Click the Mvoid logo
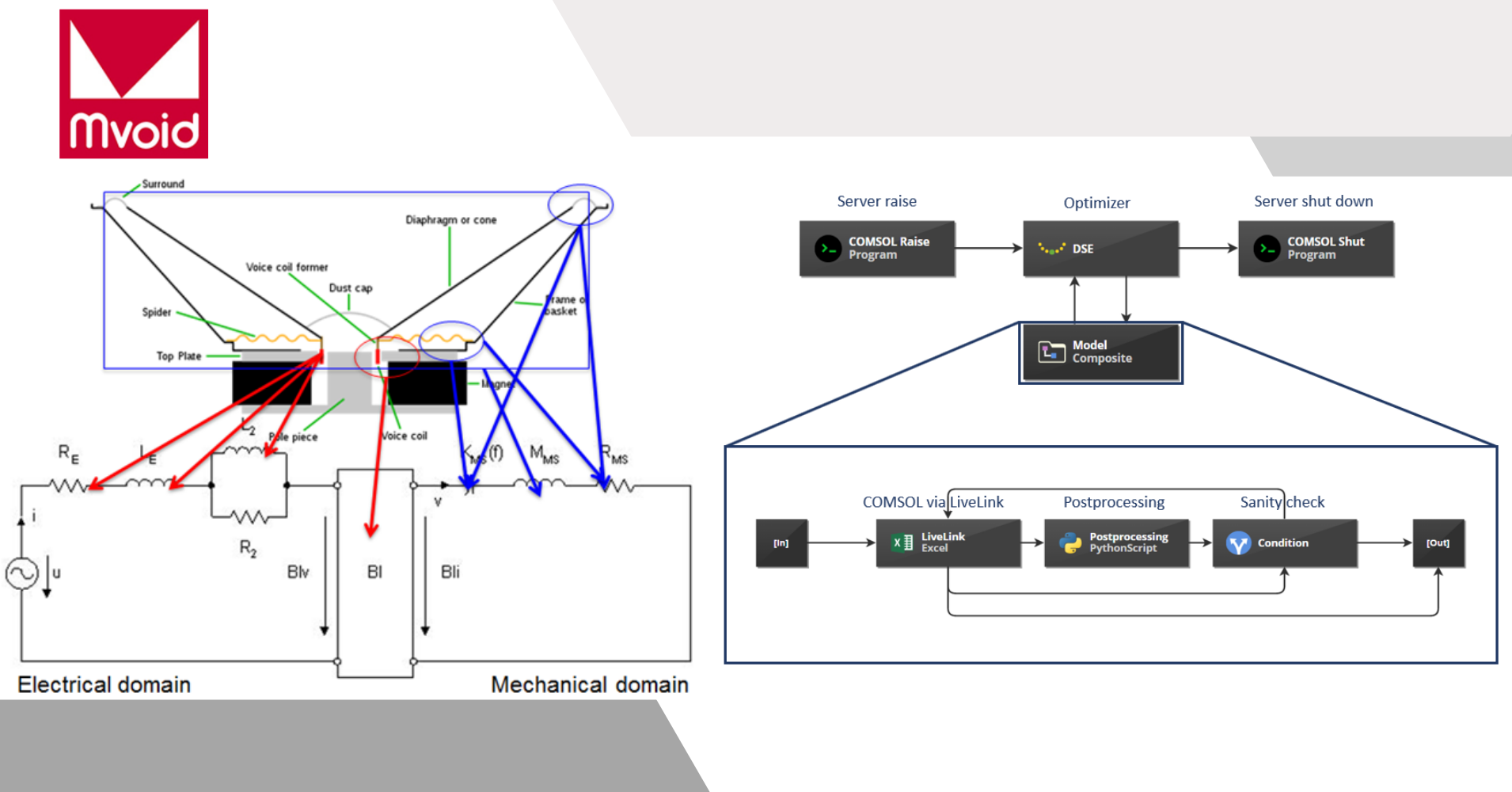Screen dimensions: 1512x792 134,84
